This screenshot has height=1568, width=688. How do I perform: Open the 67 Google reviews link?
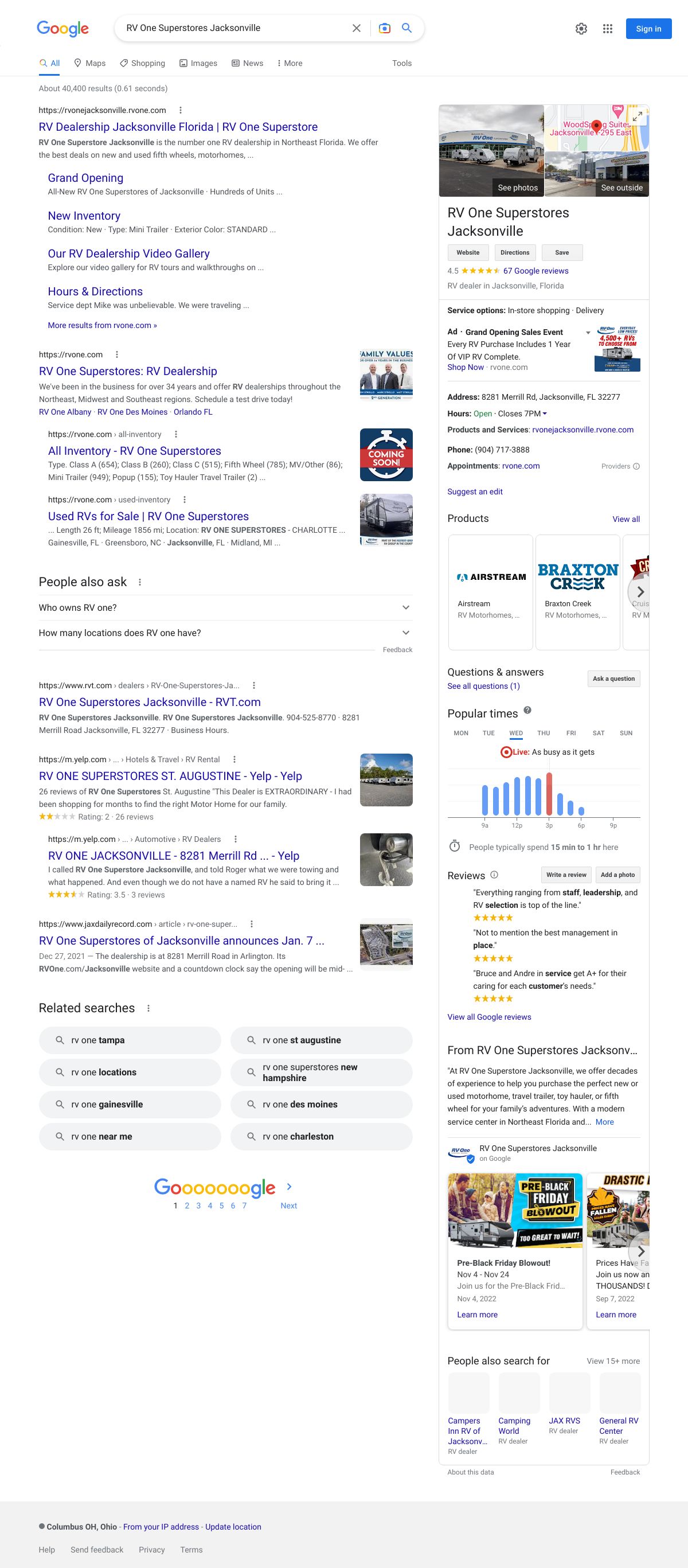tap(535, 271)
